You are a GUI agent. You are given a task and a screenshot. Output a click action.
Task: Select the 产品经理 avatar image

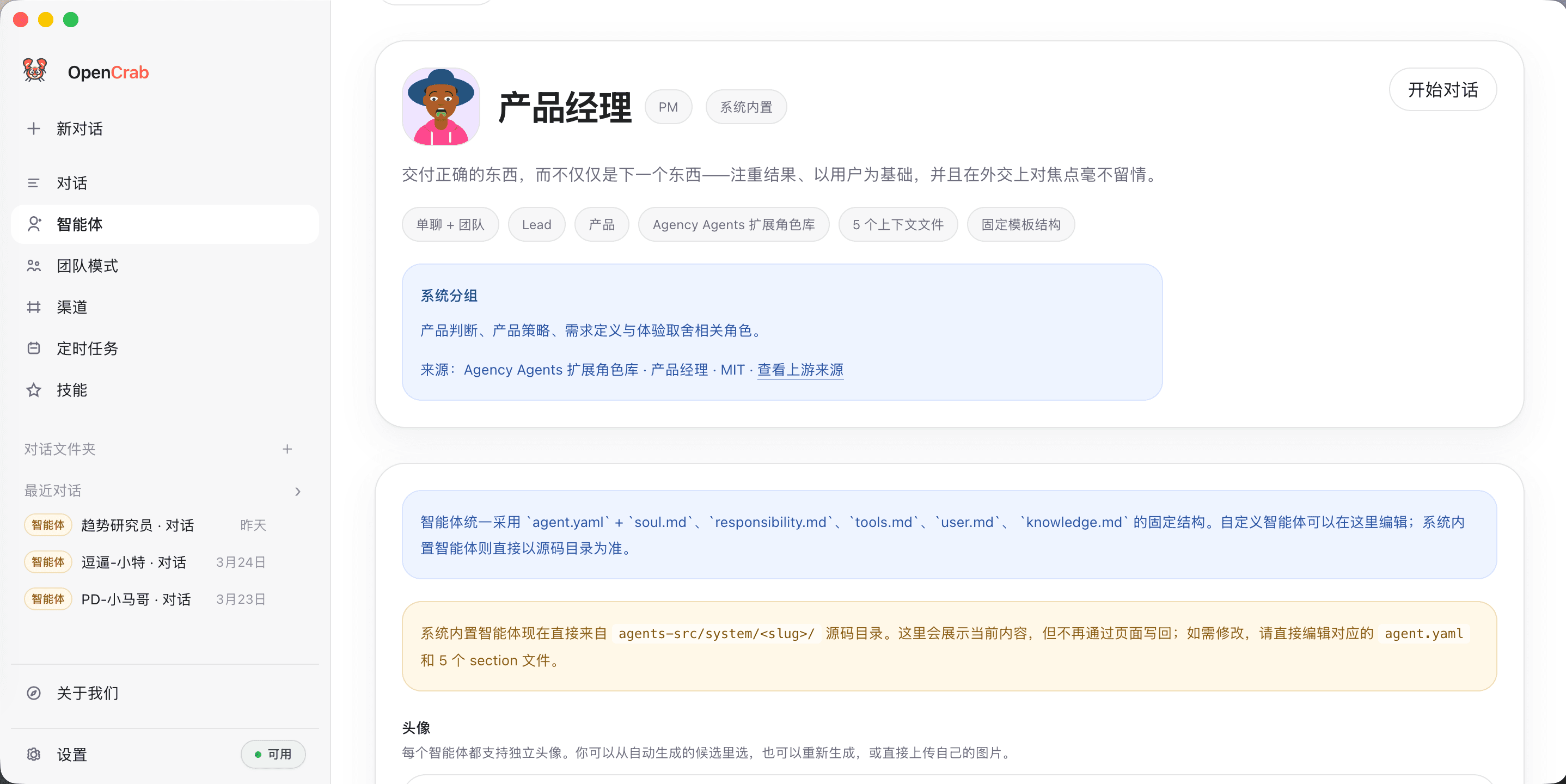point(442,107)
